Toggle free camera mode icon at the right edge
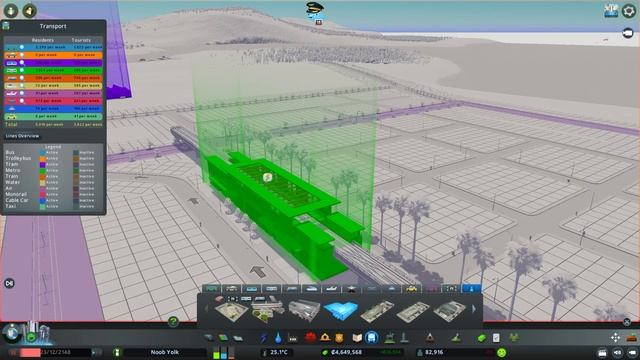640x360 pixels. (628, 32)
